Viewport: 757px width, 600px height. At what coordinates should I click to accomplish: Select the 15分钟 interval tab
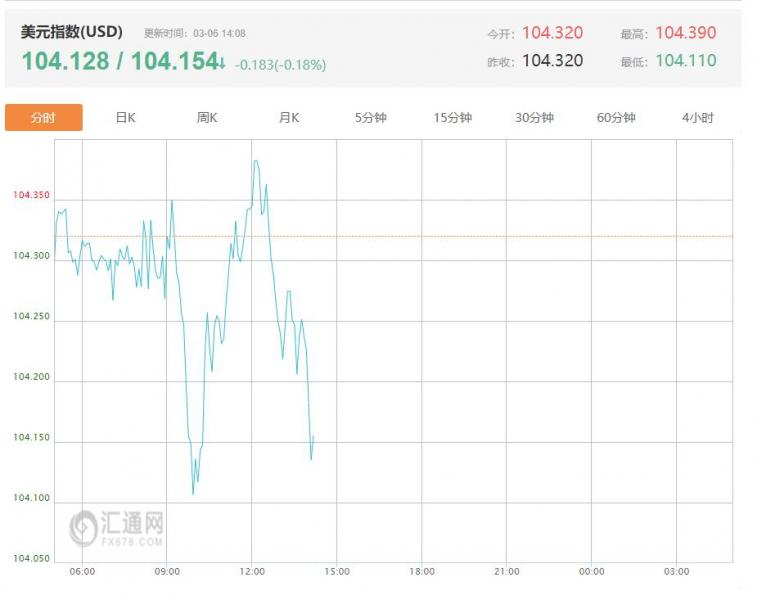[x=452, y=118]
